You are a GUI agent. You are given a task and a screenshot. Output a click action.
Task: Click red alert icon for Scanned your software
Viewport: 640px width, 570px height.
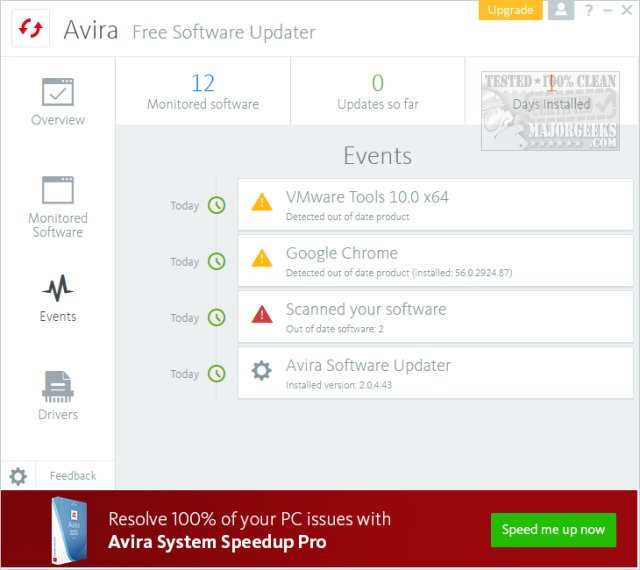tap(262, 314)
